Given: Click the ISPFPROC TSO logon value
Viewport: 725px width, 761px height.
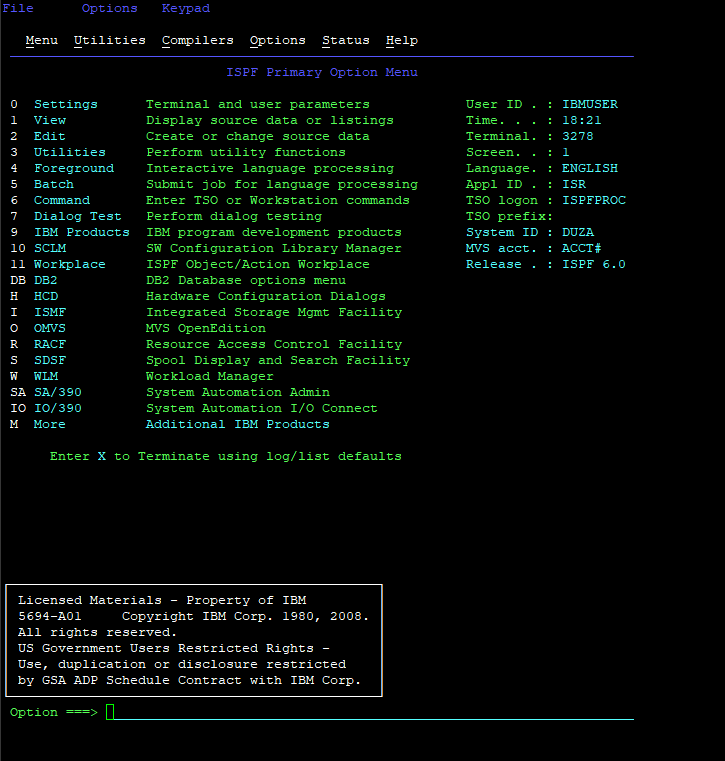Looking at the screenshot, I should pos(593,200).
